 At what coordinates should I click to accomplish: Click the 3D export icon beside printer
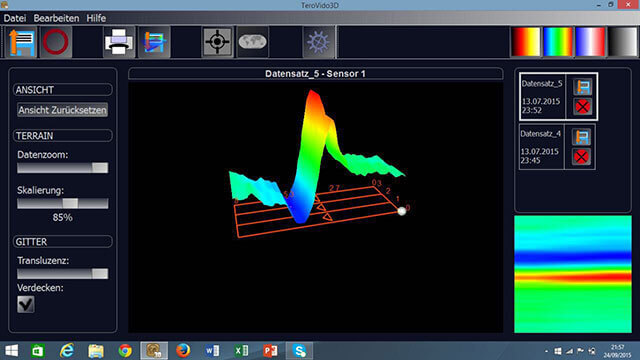click(x=154, y=42)
